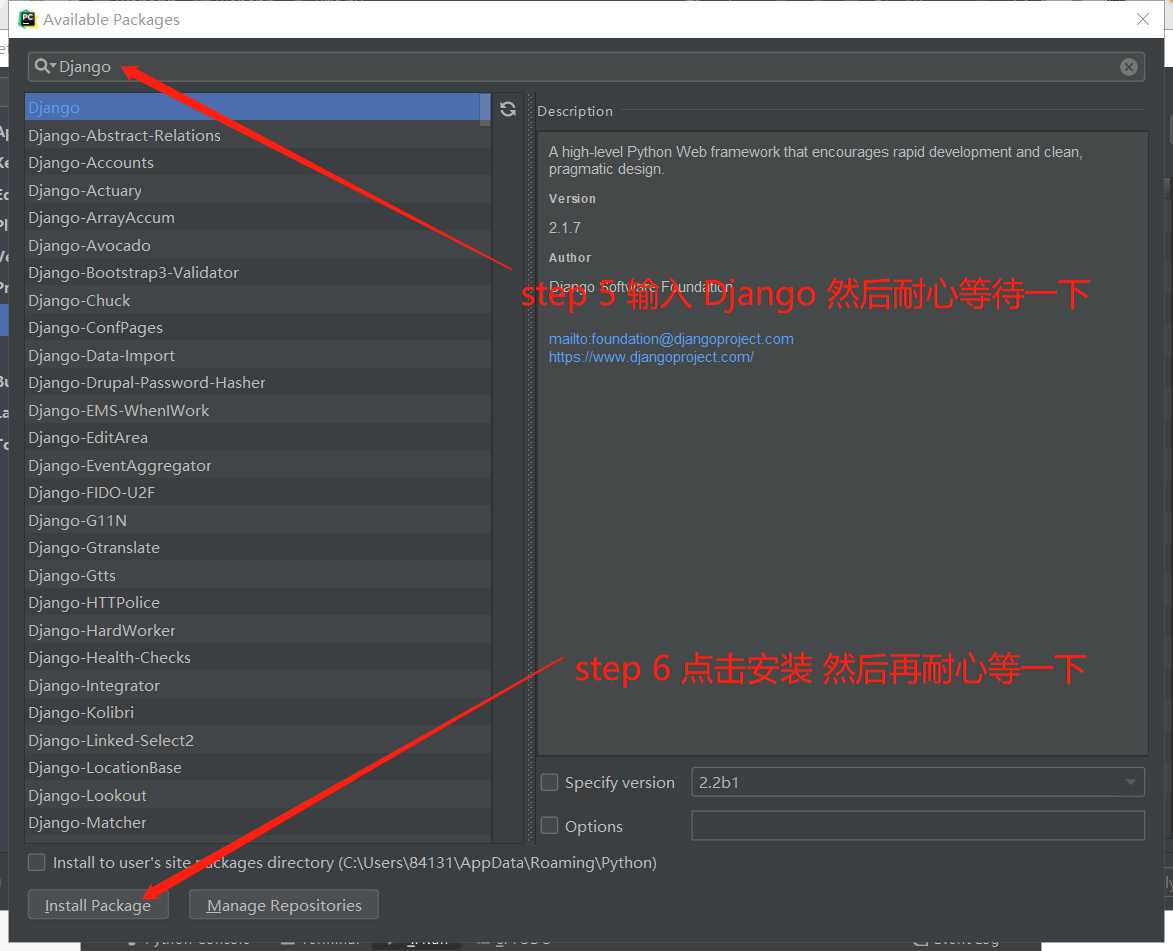The height and width of the screenshot is (951, 1173).
Task: Reload the package list with the refresh icon
Action: coord(508,109)
